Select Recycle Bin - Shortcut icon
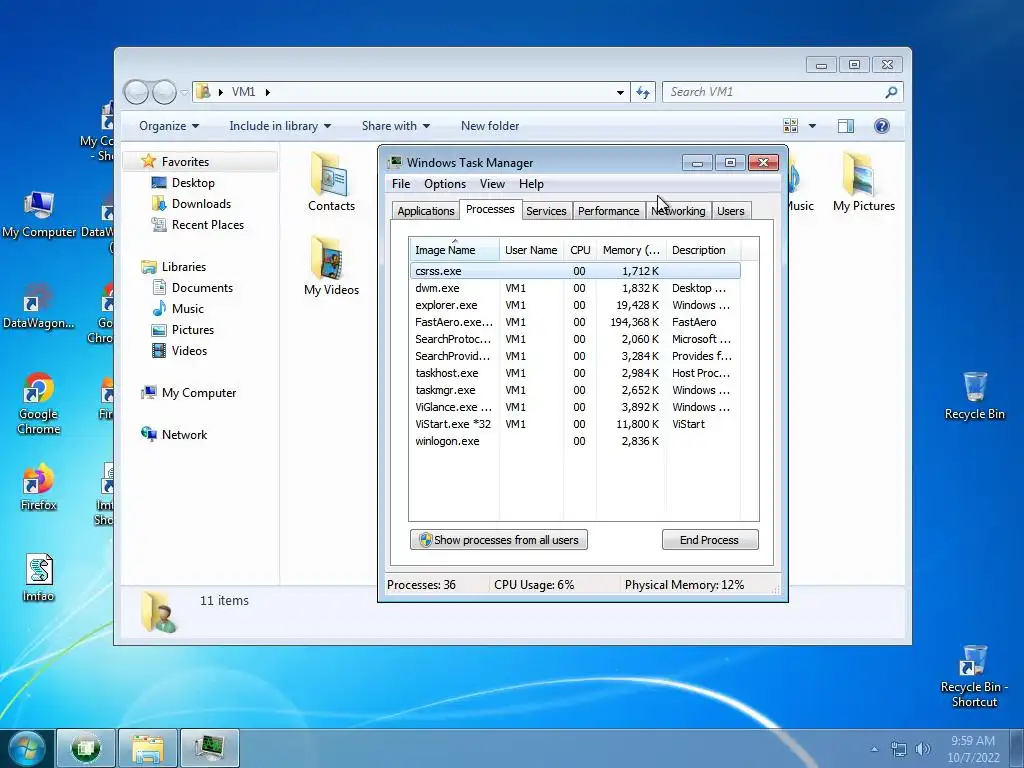The height and width of the screenshot is (768, 1024). (x=974, y=676)
